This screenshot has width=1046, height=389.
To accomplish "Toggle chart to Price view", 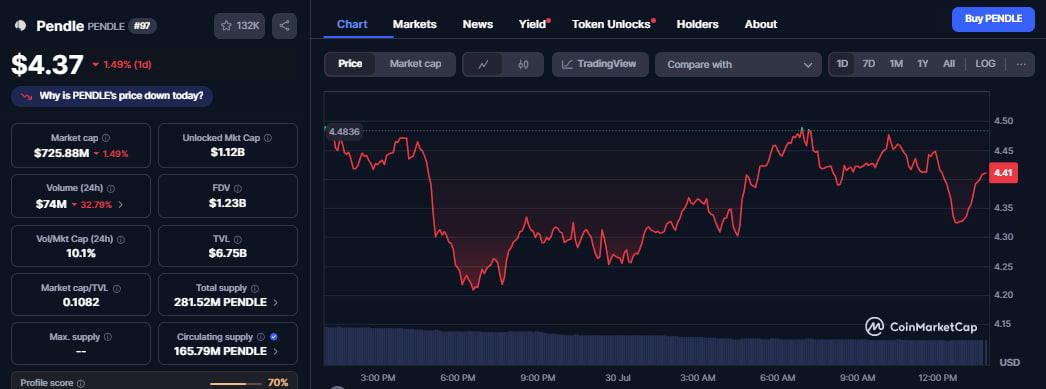I will pos(350,64).
